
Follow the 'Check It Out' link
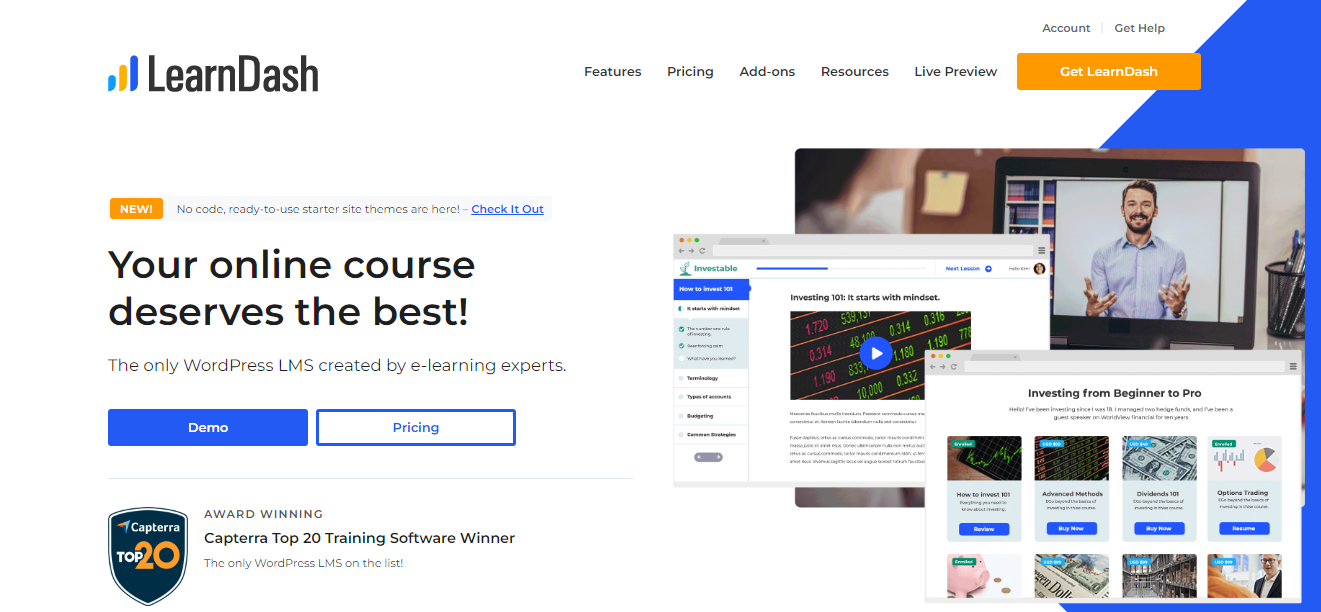507,209
